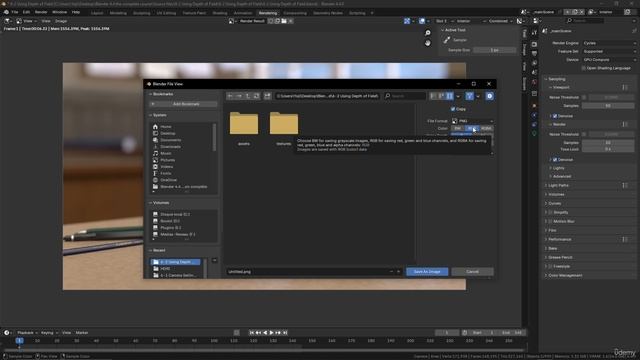Open Music in System list
Image resolution: width=640 pixels, height=360 pixels.
coord(166,153)
